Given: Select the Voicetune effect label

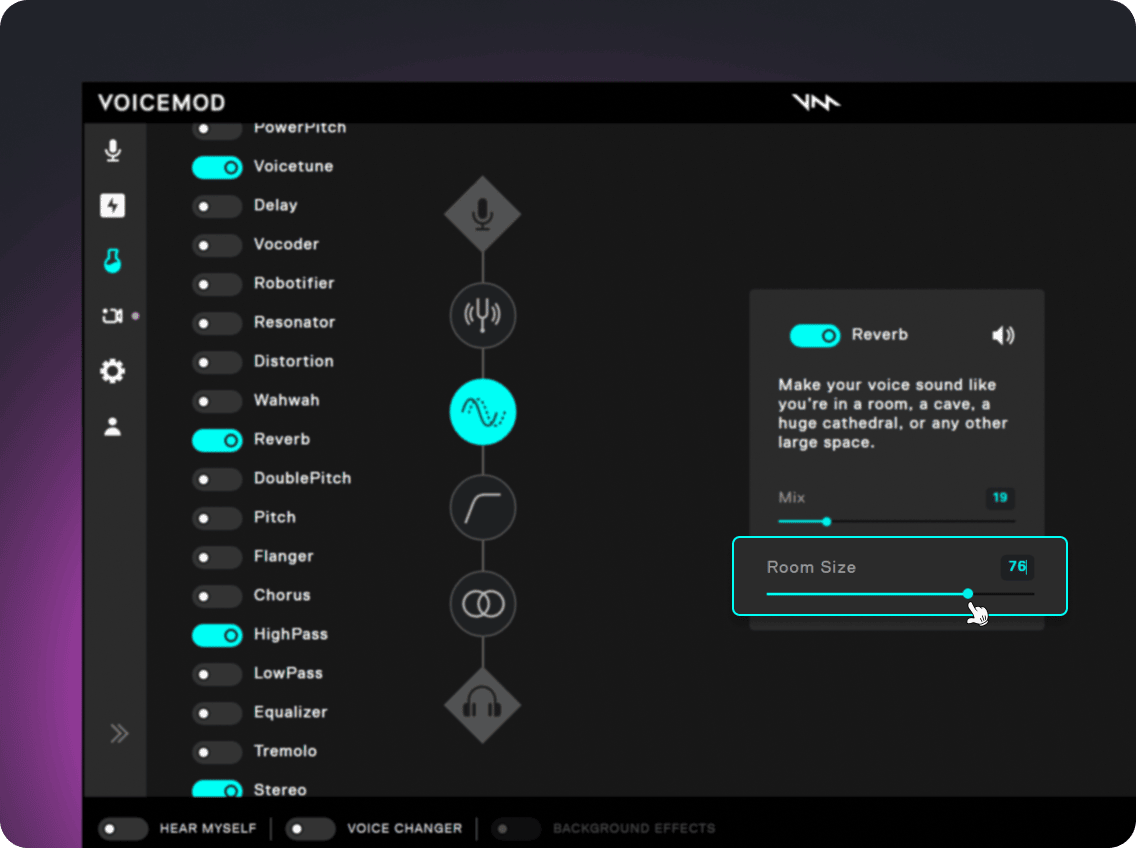Looking at the screenshot, I should (293, 166).
